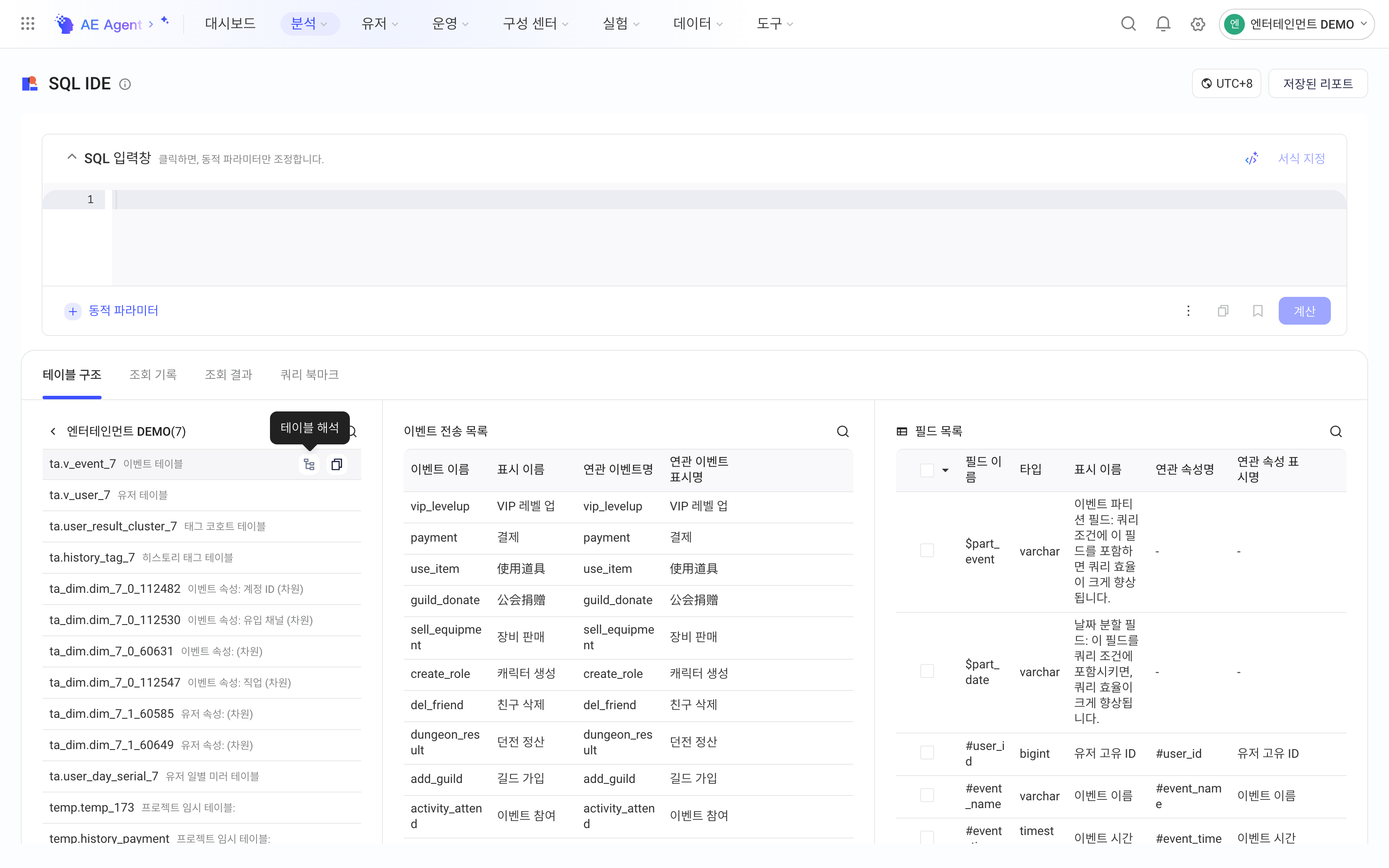Click the copy SQL icon near 계산
The height and width of the screenshot is (868, 1389).
[x=1223, y=311]
